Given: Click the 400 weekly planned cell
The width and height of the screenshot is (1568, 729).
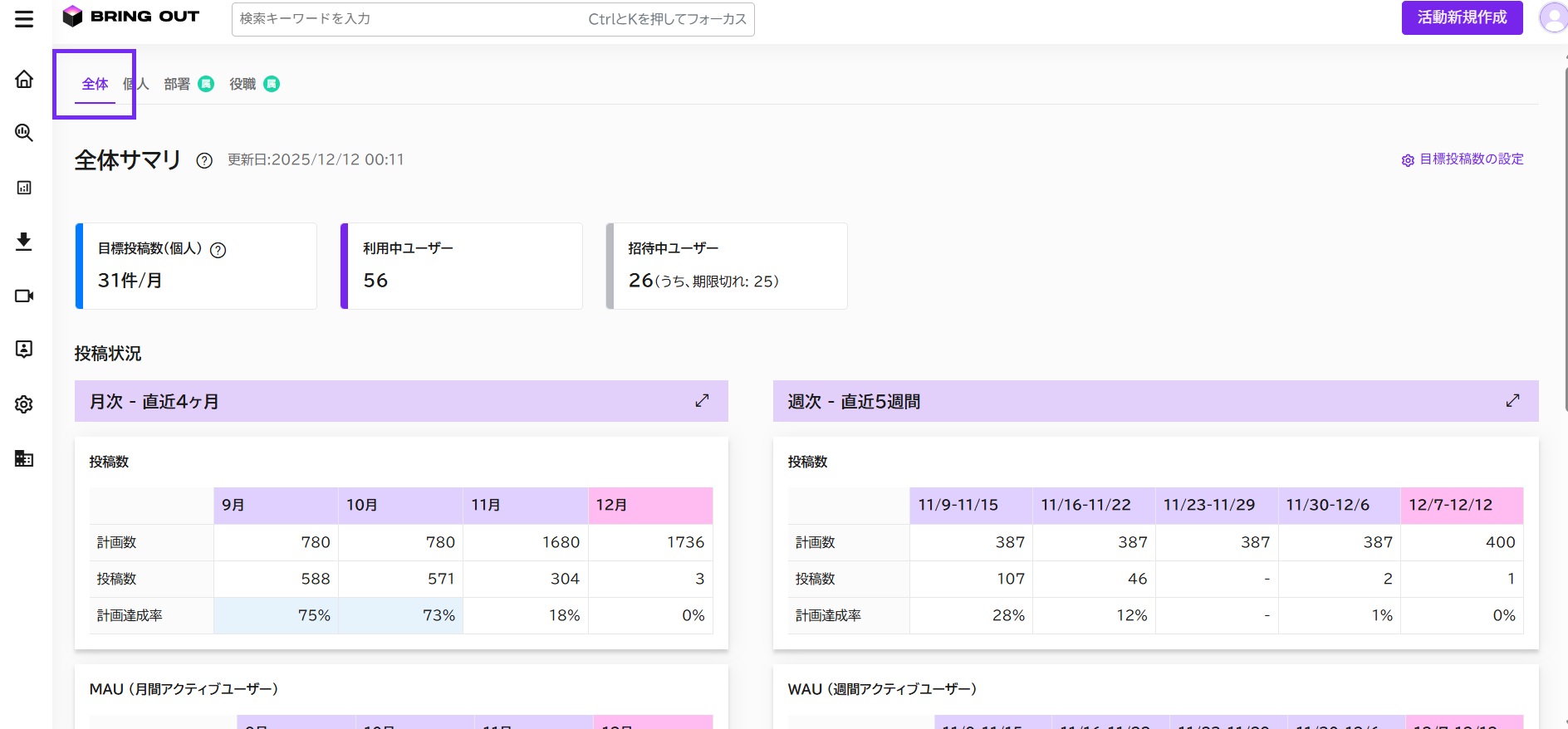Looking at the screenshot, I should pos(1463,542).
